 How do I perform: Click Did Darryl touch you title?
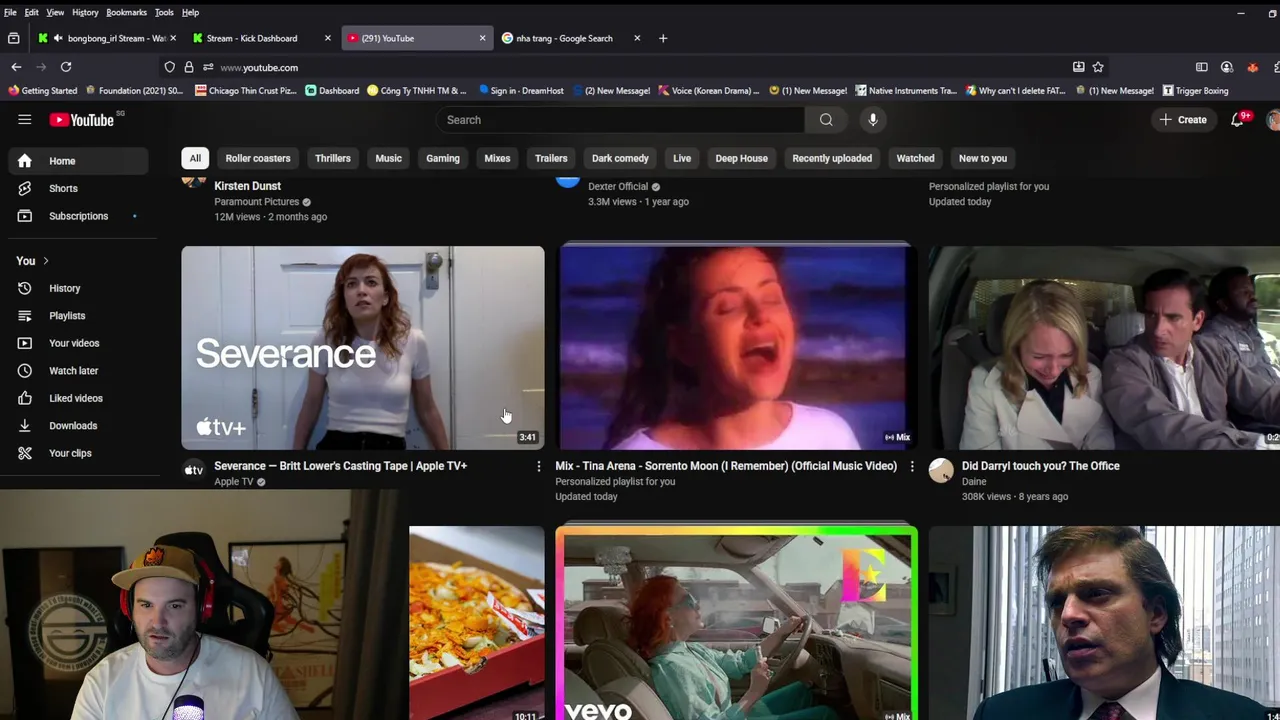click(1040, 466)
